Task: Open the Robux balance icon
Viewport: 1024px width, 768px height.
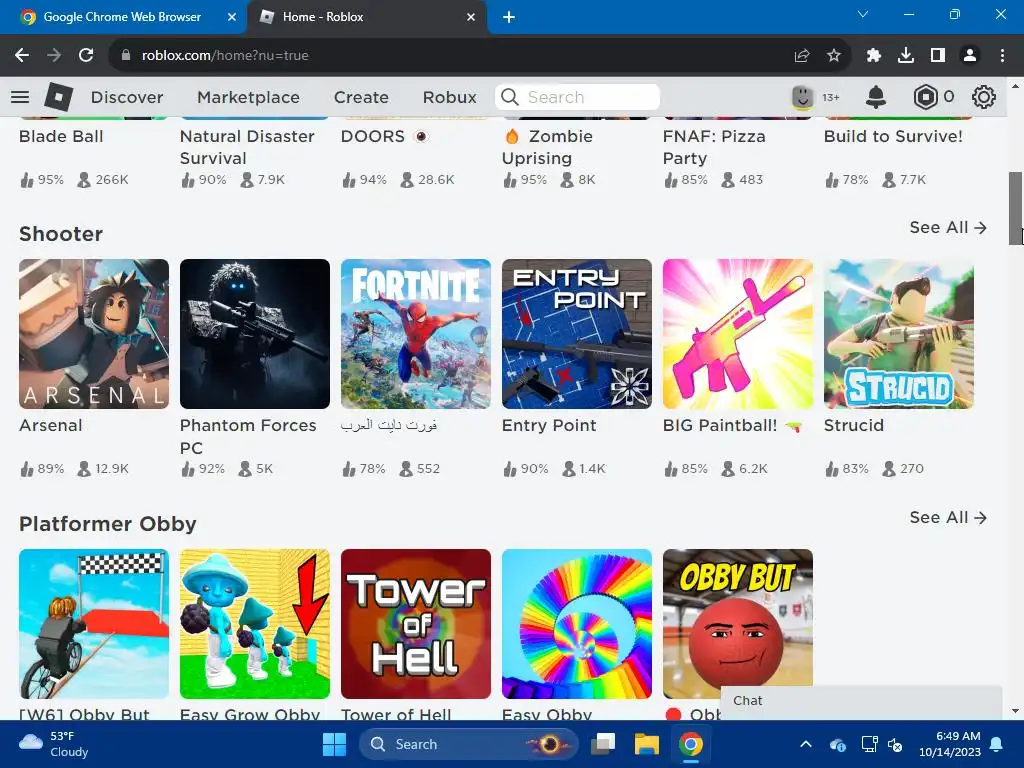Action: (x=925, y=97)
